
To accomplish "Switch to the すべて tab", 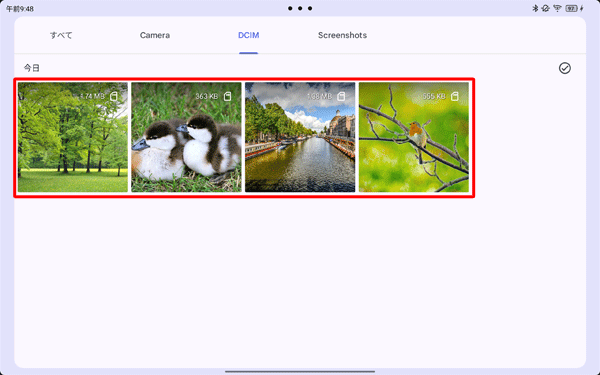I will [61, 35].
